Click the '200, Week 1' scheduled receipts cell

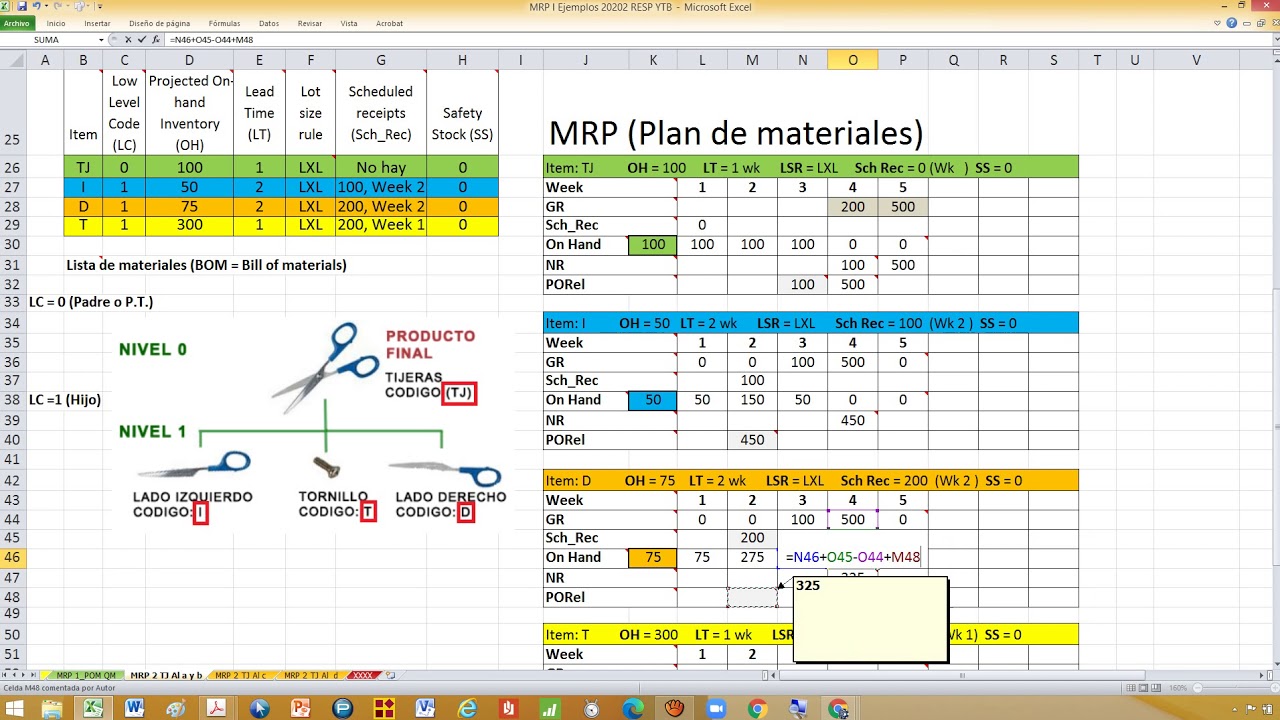click(381, 225)
